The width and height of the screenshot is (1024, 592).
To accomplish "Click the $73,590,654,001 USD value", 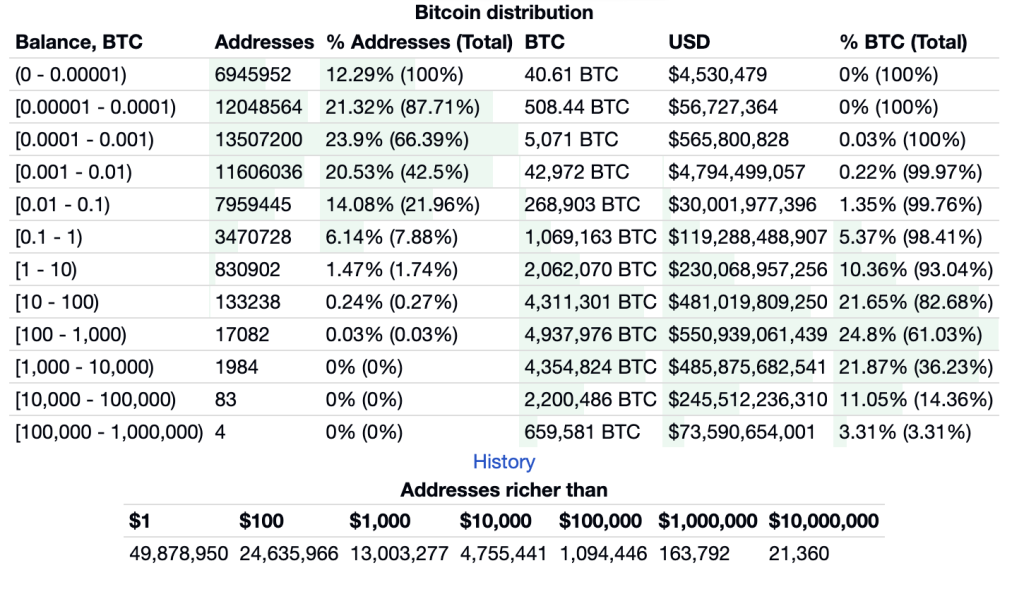I will click(743, 433).
